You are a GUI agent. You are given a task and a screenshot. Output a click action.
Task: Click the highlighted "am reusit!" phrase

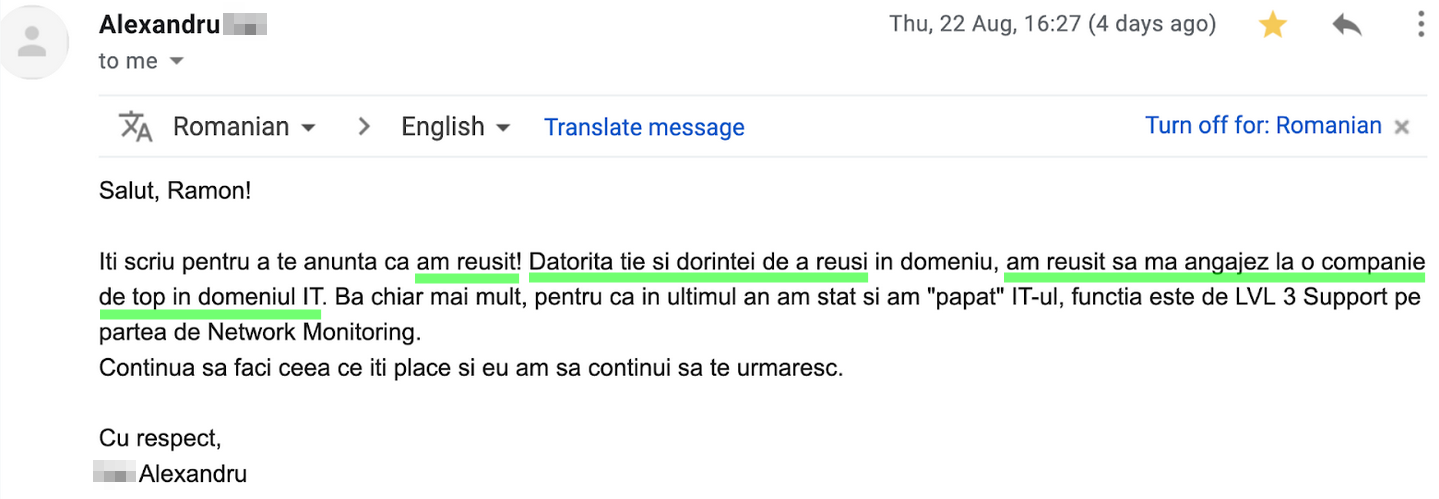coord(468,262)
